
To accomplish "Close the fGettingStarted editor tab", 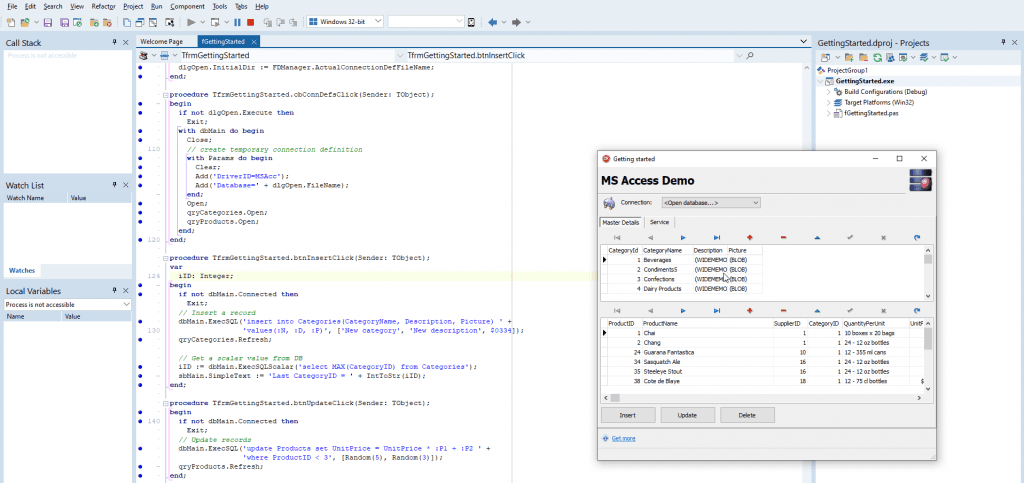I will click(x=254, y=41).
